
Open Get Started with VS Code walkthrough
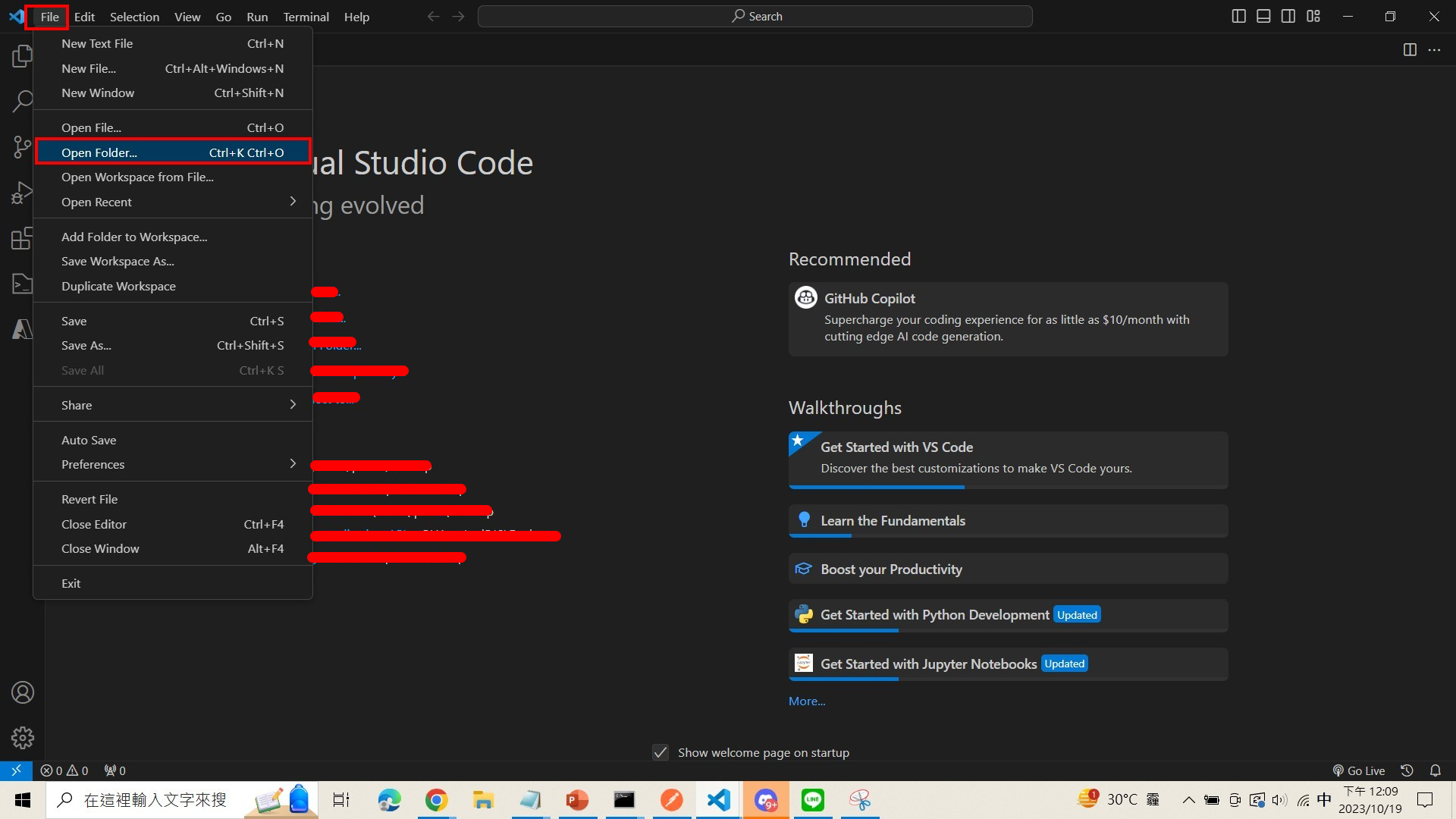point(1008,460)
